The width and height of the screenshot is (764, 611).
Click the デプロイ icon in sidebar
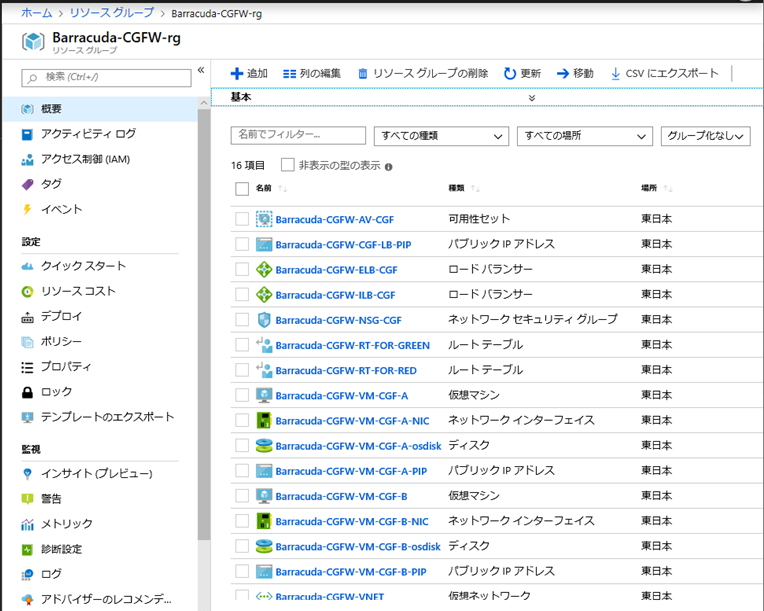pyautogui.click(x=27, y=317)
